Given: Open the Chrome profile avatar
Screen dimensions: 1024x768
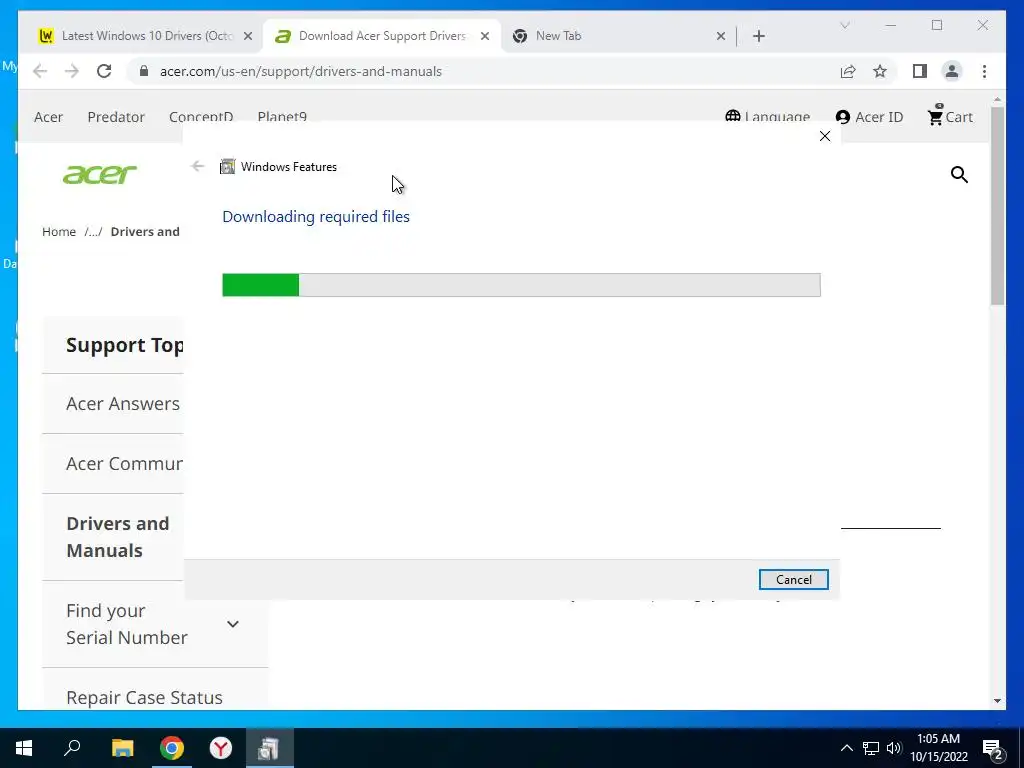Looking at the screenshot, I should click(952, 71).
